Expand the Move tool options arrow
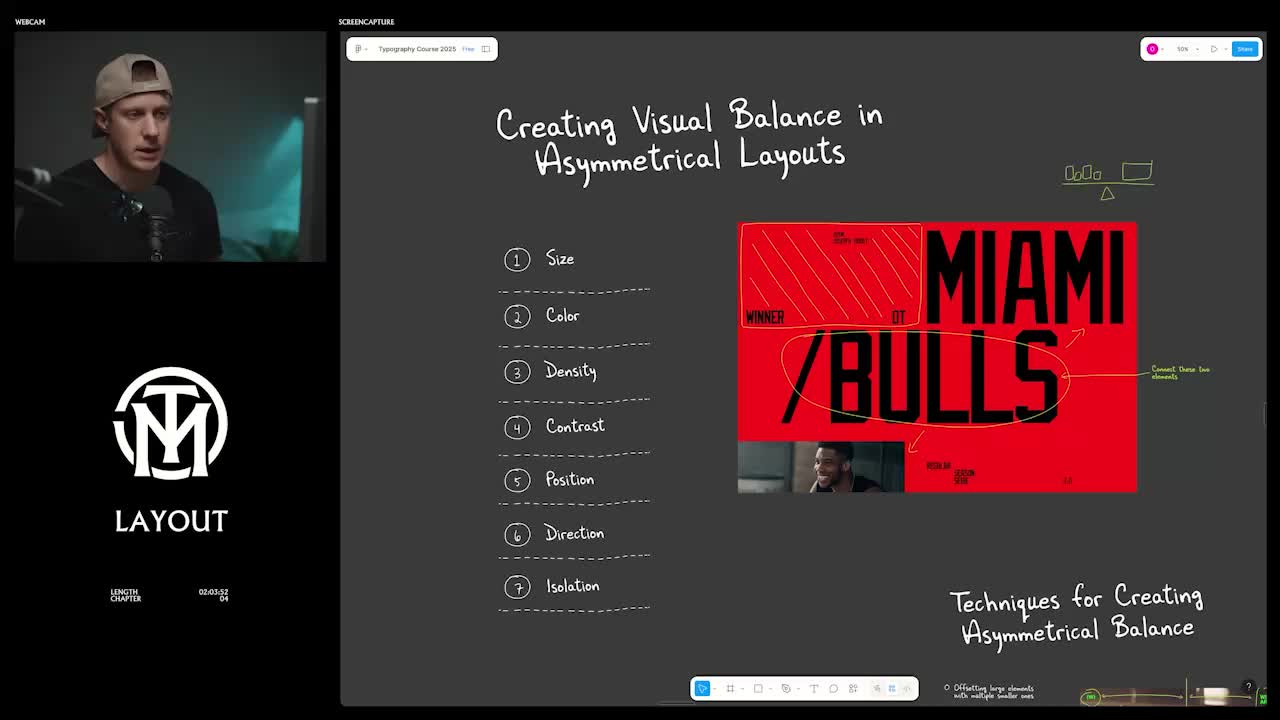 tap(715, 689)
